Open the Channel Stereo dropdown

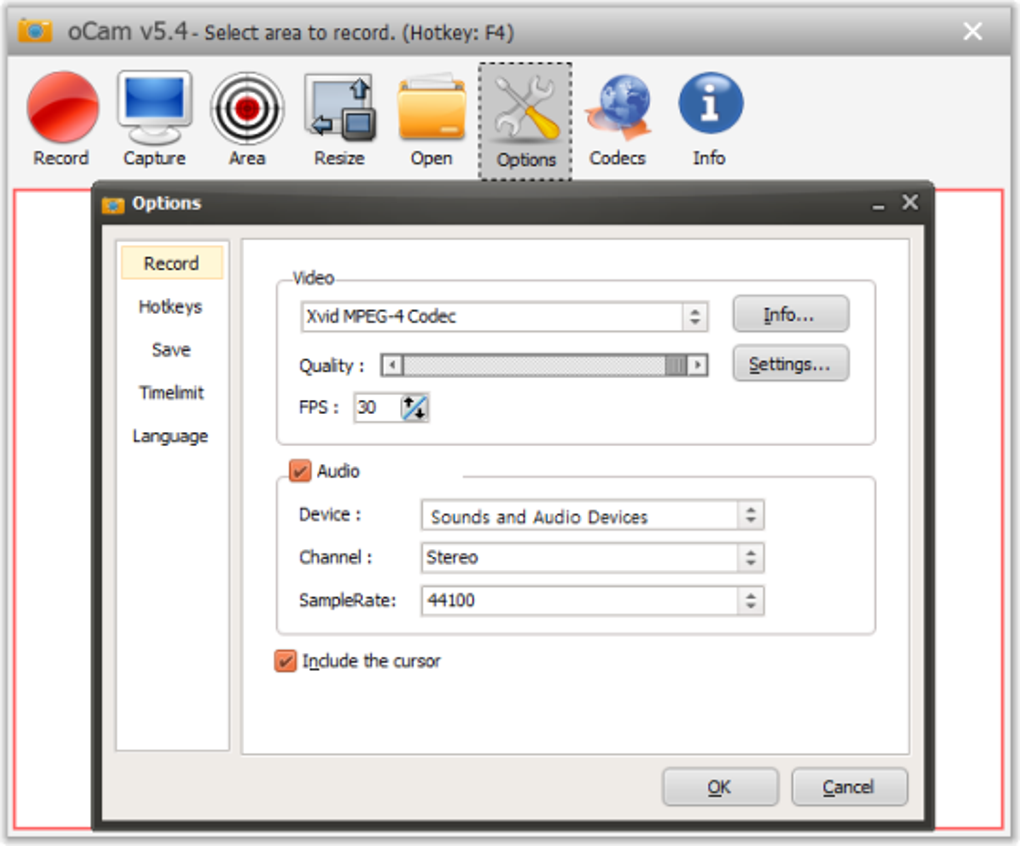[593, 558]
